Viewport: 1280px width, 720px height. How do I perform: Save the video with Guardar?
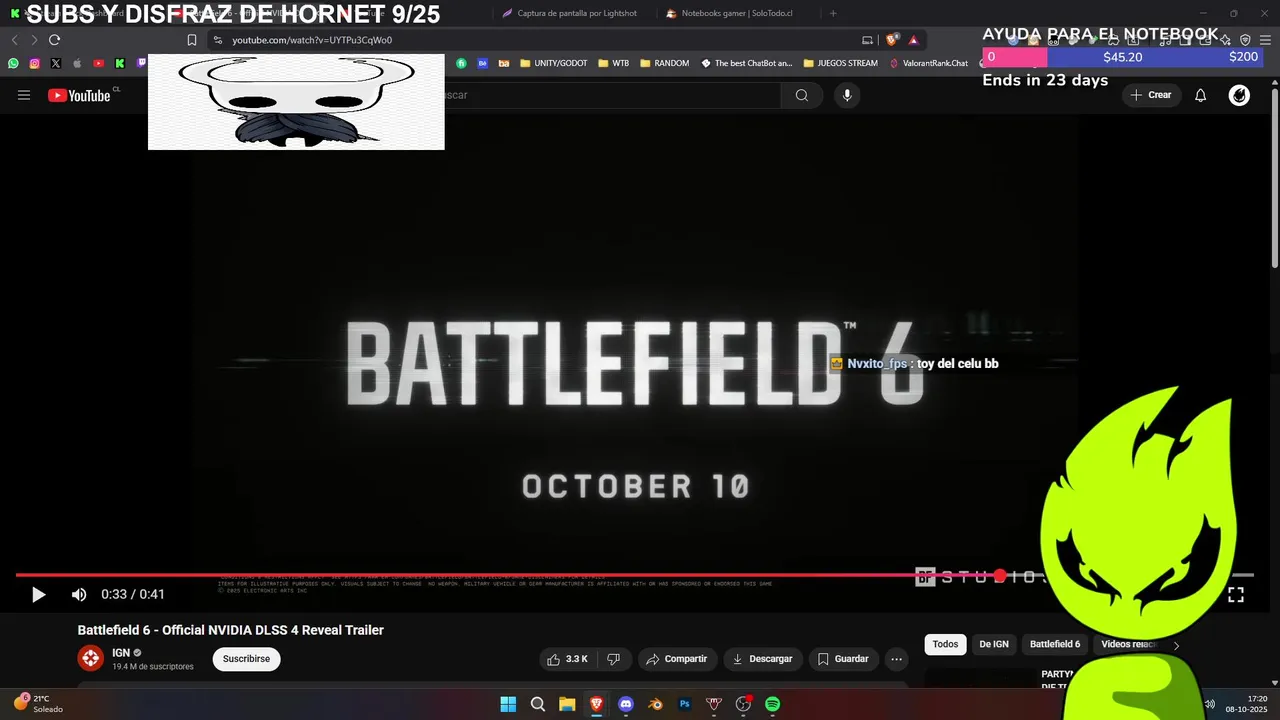point(843,659)
